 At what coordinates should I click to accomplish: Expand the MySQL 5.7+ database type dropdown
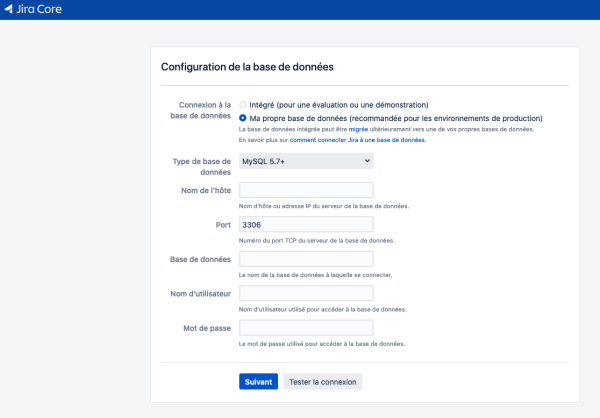306,160
